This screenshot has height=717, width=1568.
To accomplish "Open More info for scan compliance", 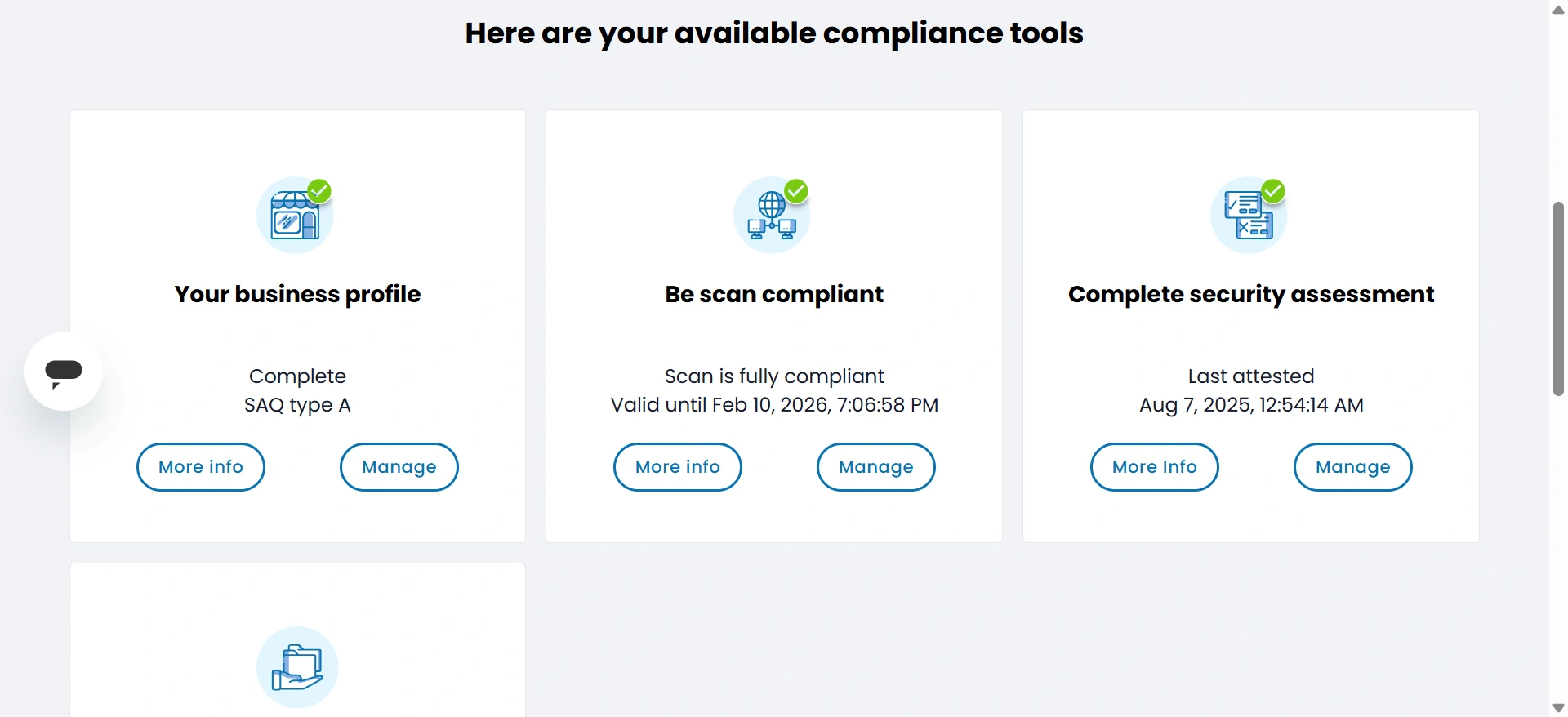I will [678, 467].
